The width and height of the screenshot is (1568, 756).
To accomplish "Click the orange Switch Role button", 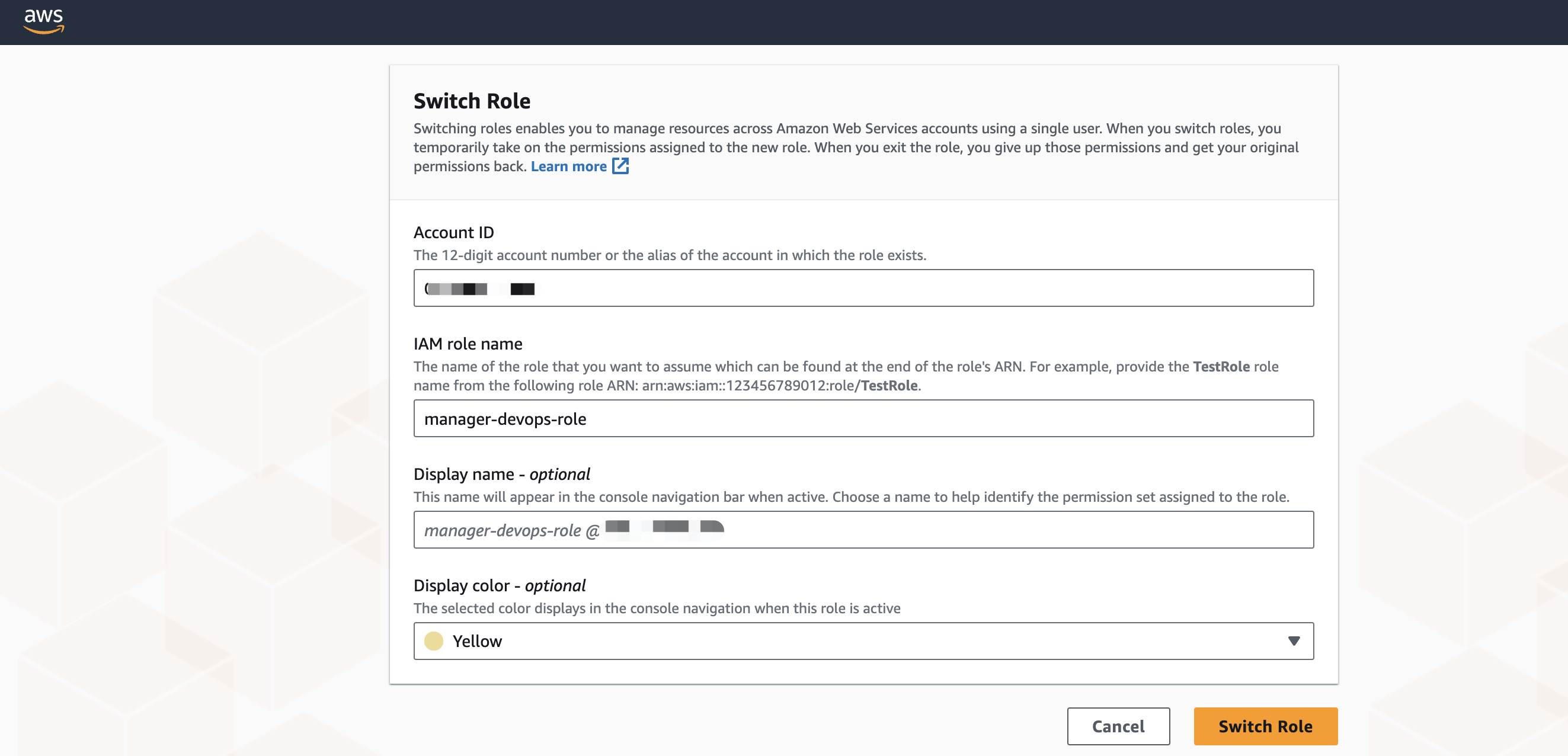I will pyautogui.click(x=1265, y=726).
